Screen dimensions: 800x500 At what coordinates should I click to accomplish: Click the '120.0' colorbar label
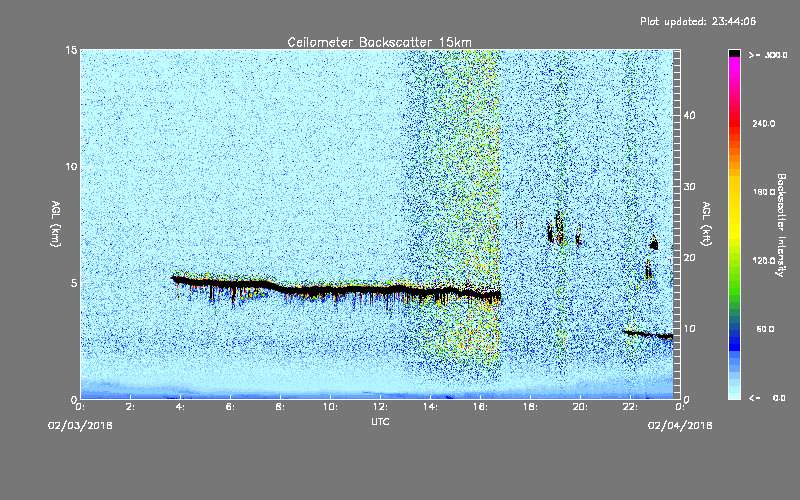[x=764, y=261]
